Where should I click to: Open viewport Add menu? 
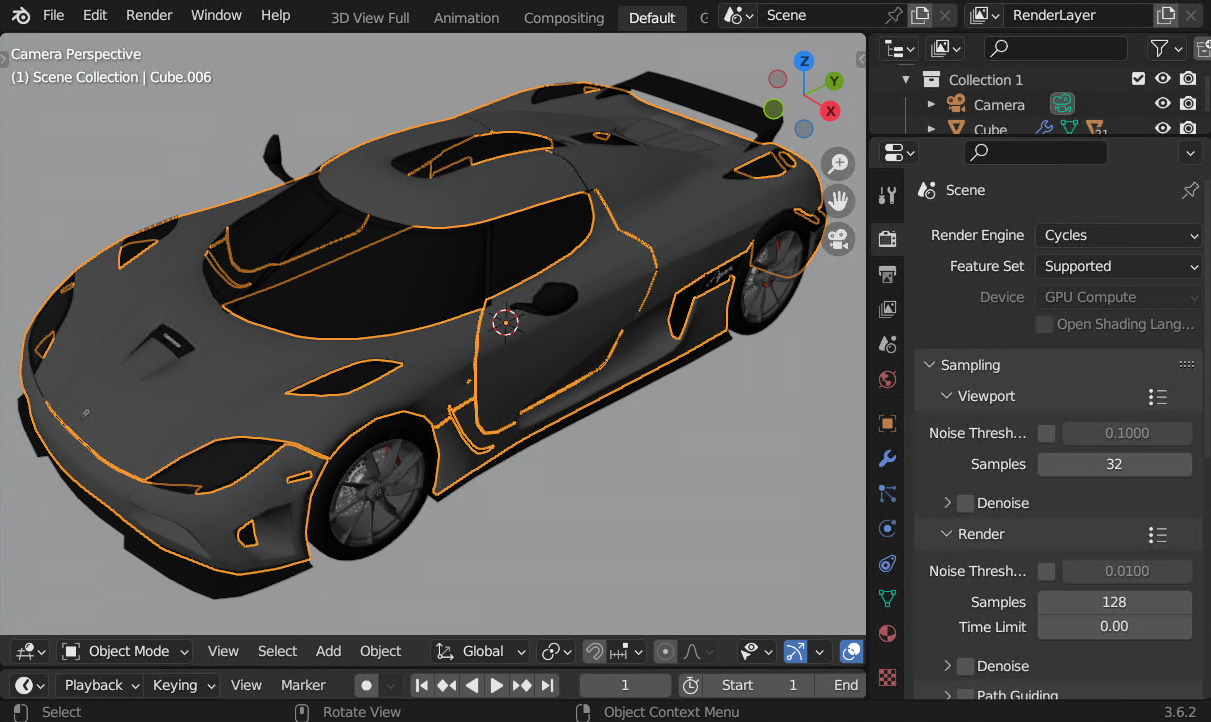[x=329, y=651]
